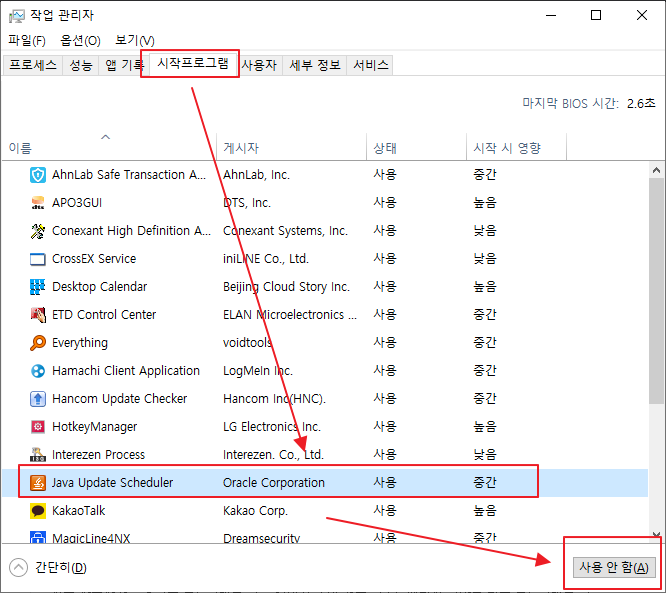Switch to the 앱 기록 tab
This screenshot has height=593, width=666.
click(x=124, y=65)
